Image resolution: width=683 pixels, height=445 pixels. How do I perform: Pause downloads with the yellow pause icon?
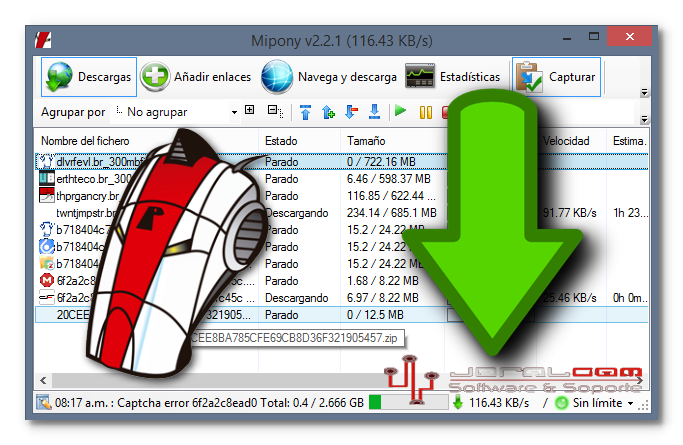(426, 112)
